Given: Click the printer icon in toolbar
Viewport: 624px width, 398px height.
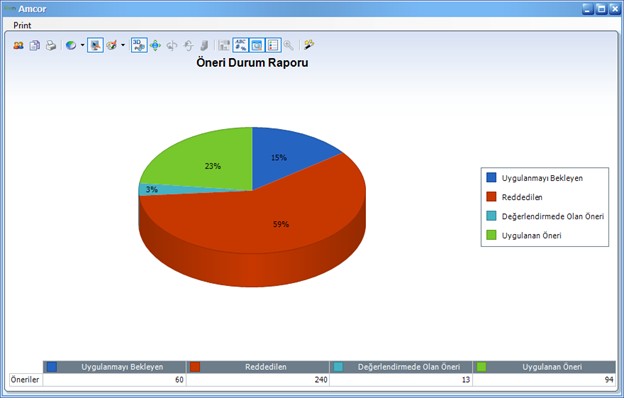Looking at the screenshot, I should pos(51,45).
